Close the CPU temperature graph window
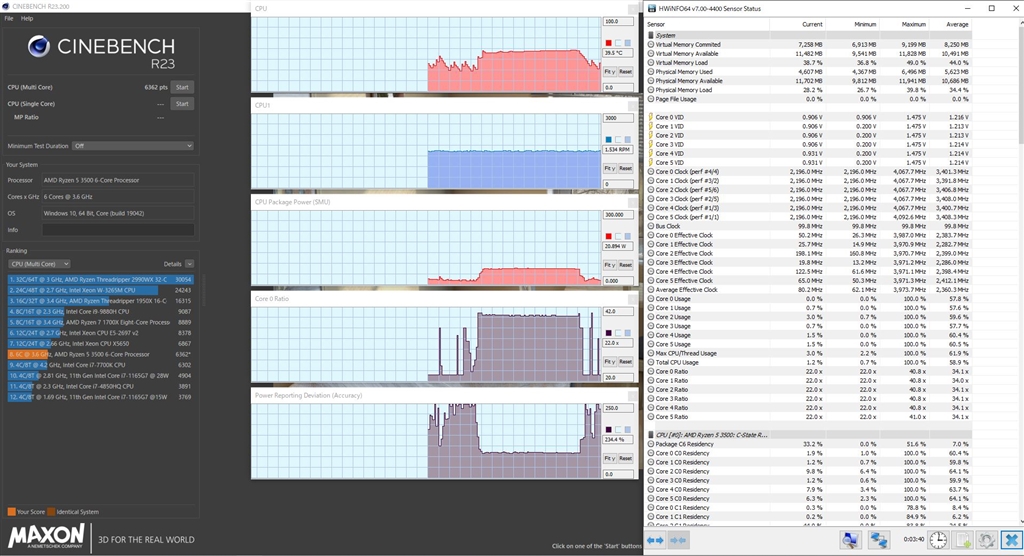The width and height of the screenshot is (1024, 556). [x=633, y=9]
